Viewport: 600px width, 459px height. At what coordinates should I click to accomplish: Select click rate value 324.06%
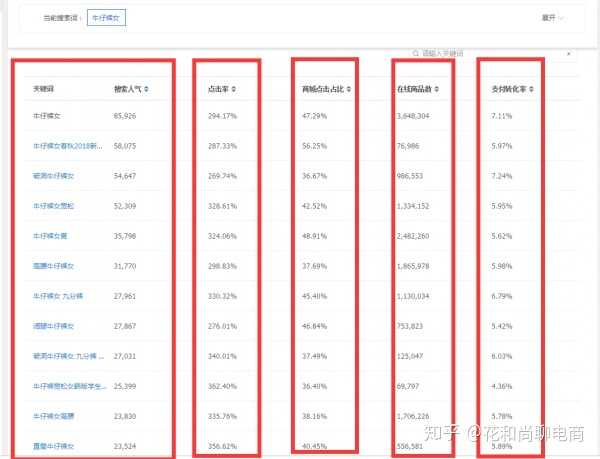pyautogui.click(x=222, y=236)
